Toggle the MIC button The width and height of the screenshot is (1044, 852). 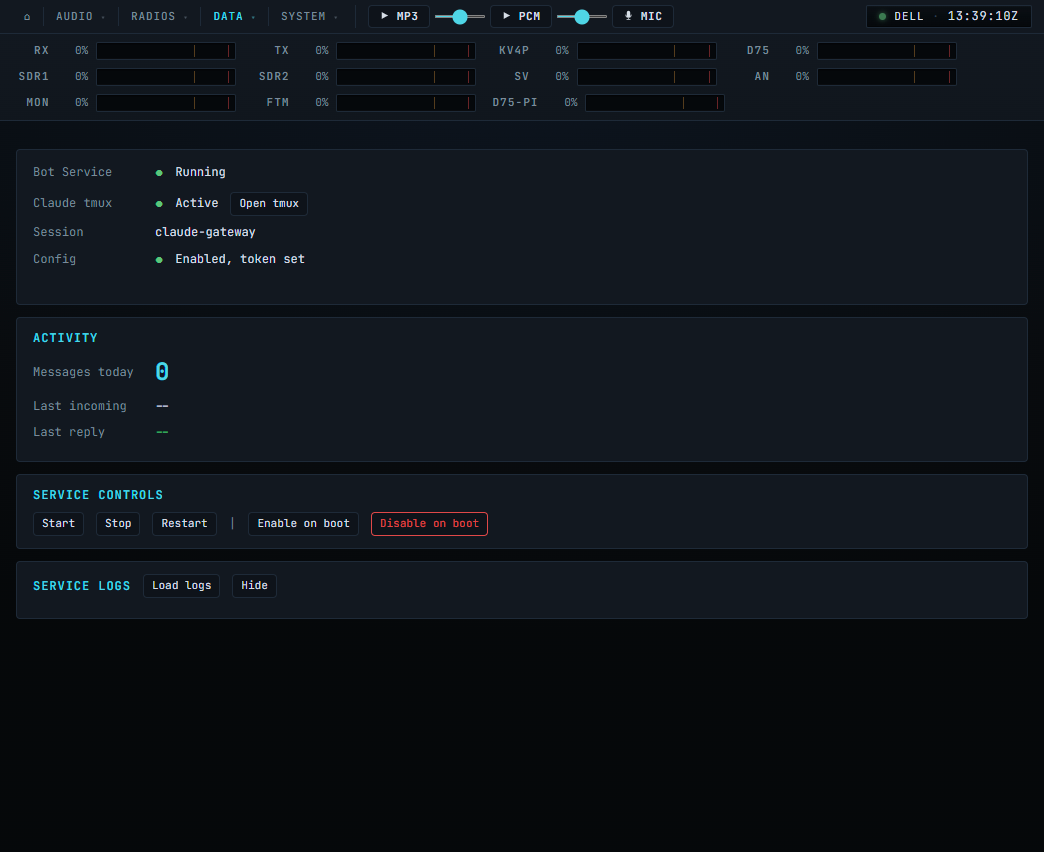pyautogui.click(x=643, y=16)
